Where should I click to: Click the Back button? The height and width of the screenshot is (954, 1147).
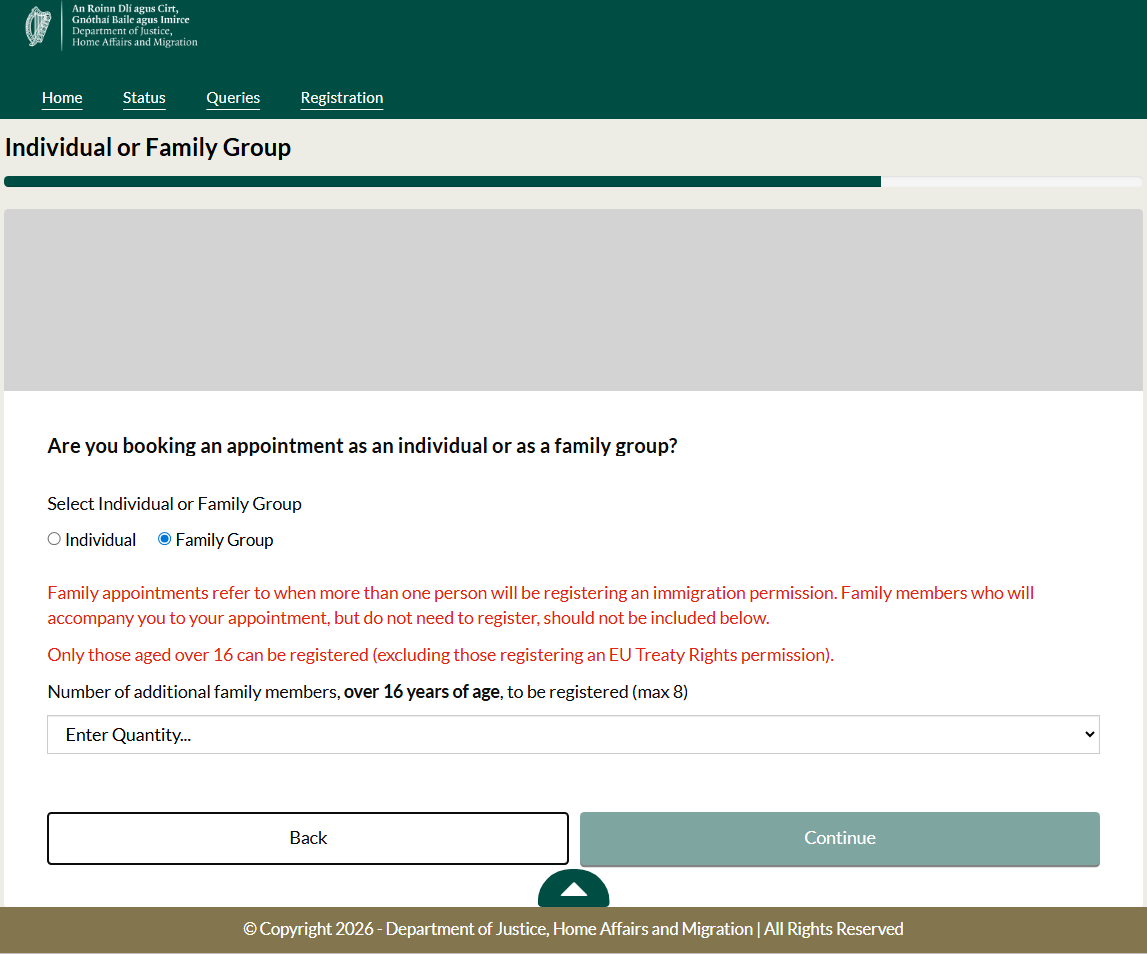(x=308, y=838)
